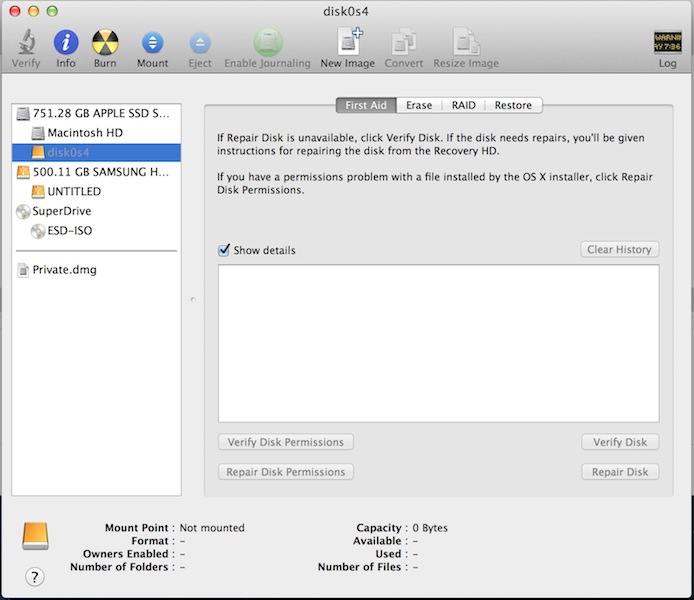Viewport: 694px width, 600px height.
Task: Click the disk0s4 window title
Action: coord(346,11)
